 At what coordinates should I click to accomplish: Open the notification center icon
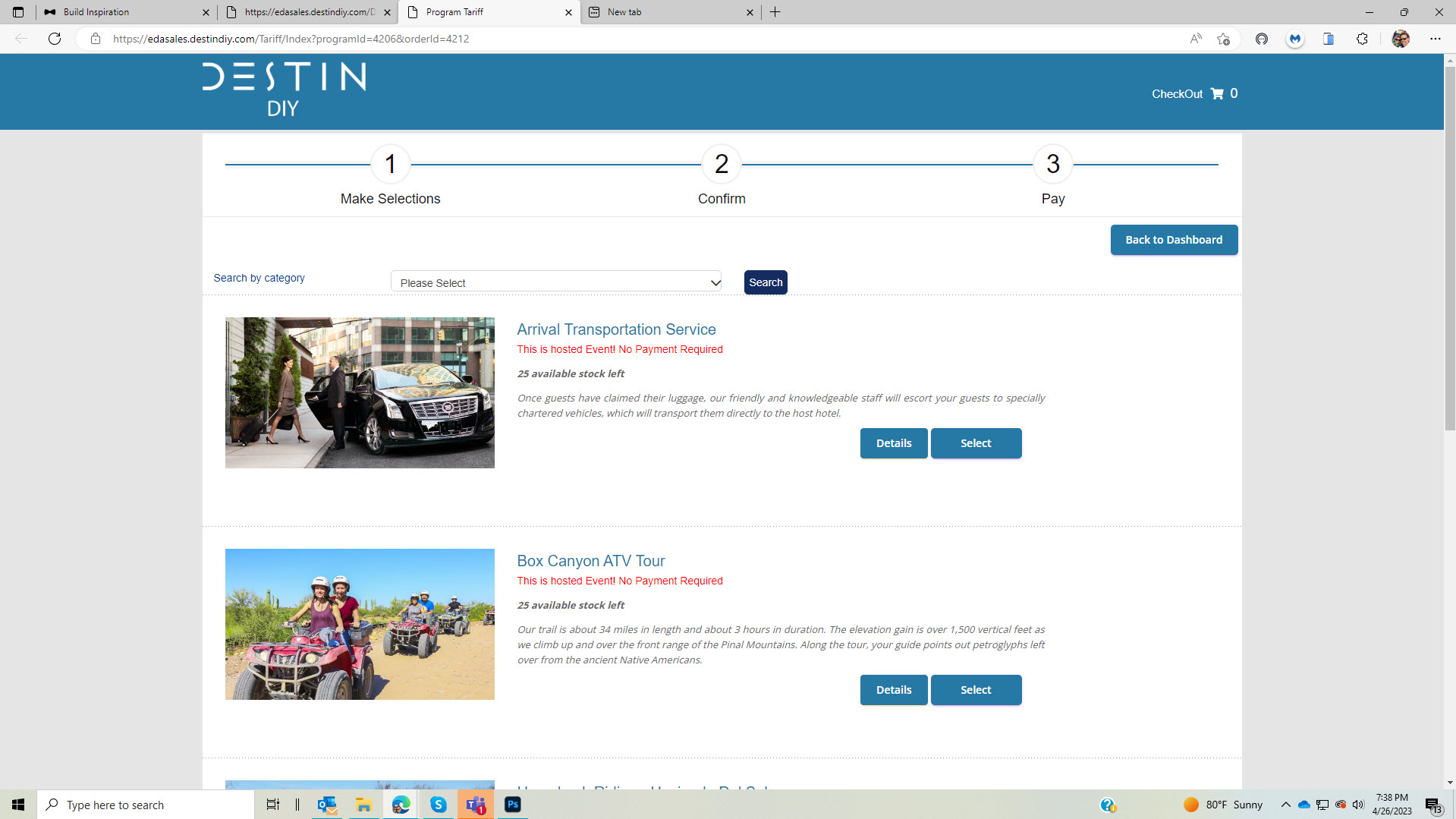click(1432, 805)
